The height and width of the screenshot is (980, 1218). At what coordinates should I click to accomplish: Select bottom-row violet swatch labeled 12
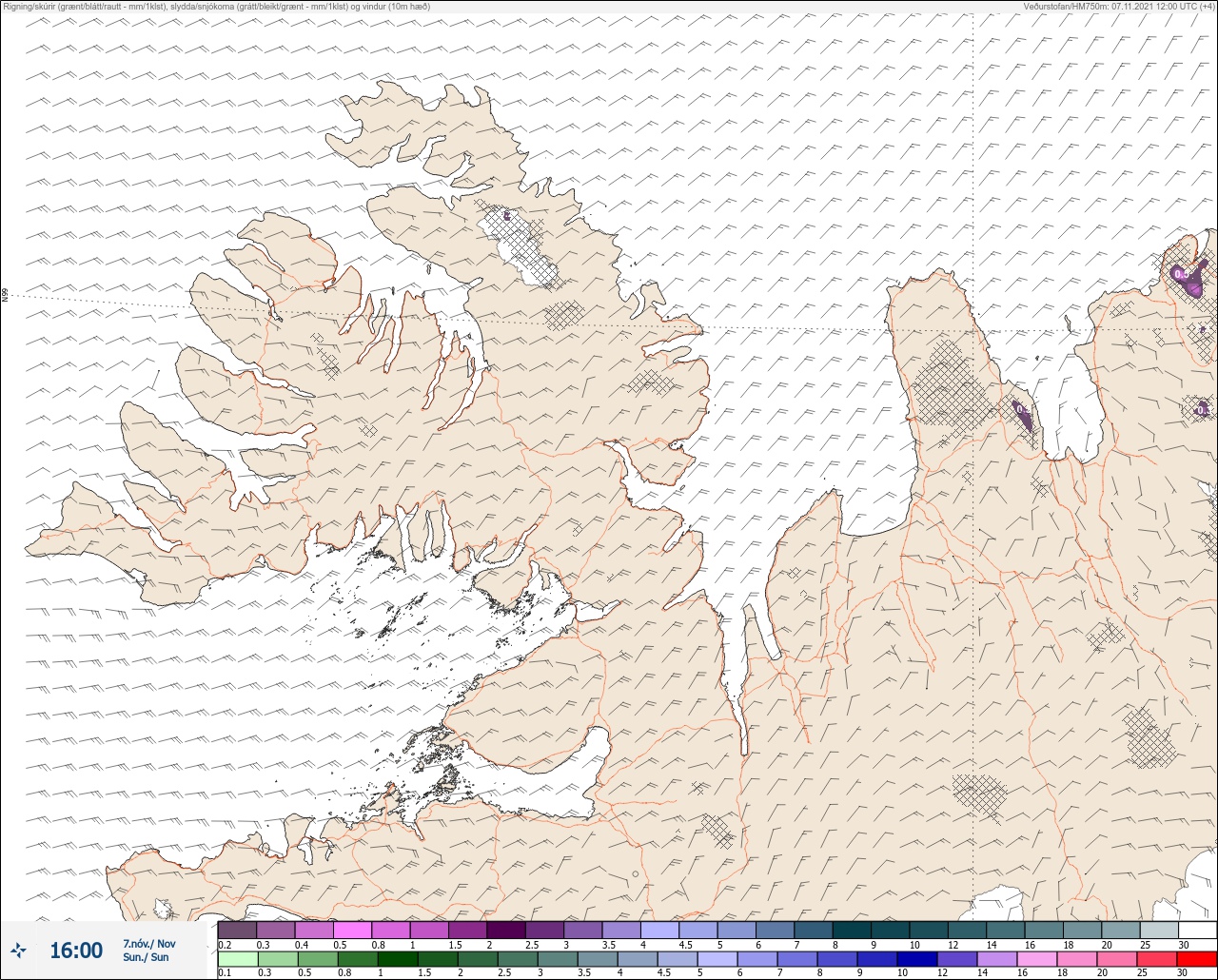click(957, 958)
